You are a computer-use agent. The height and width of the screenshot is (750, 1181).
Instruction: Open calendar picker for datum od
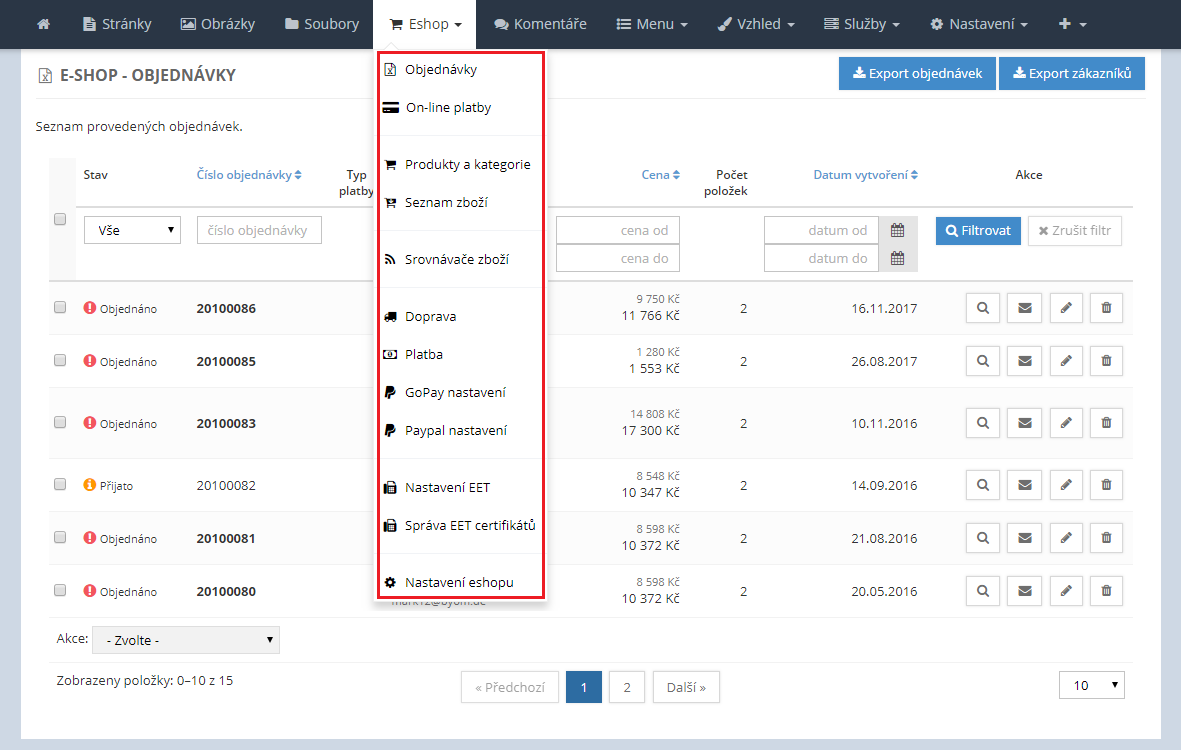(898, 230)
